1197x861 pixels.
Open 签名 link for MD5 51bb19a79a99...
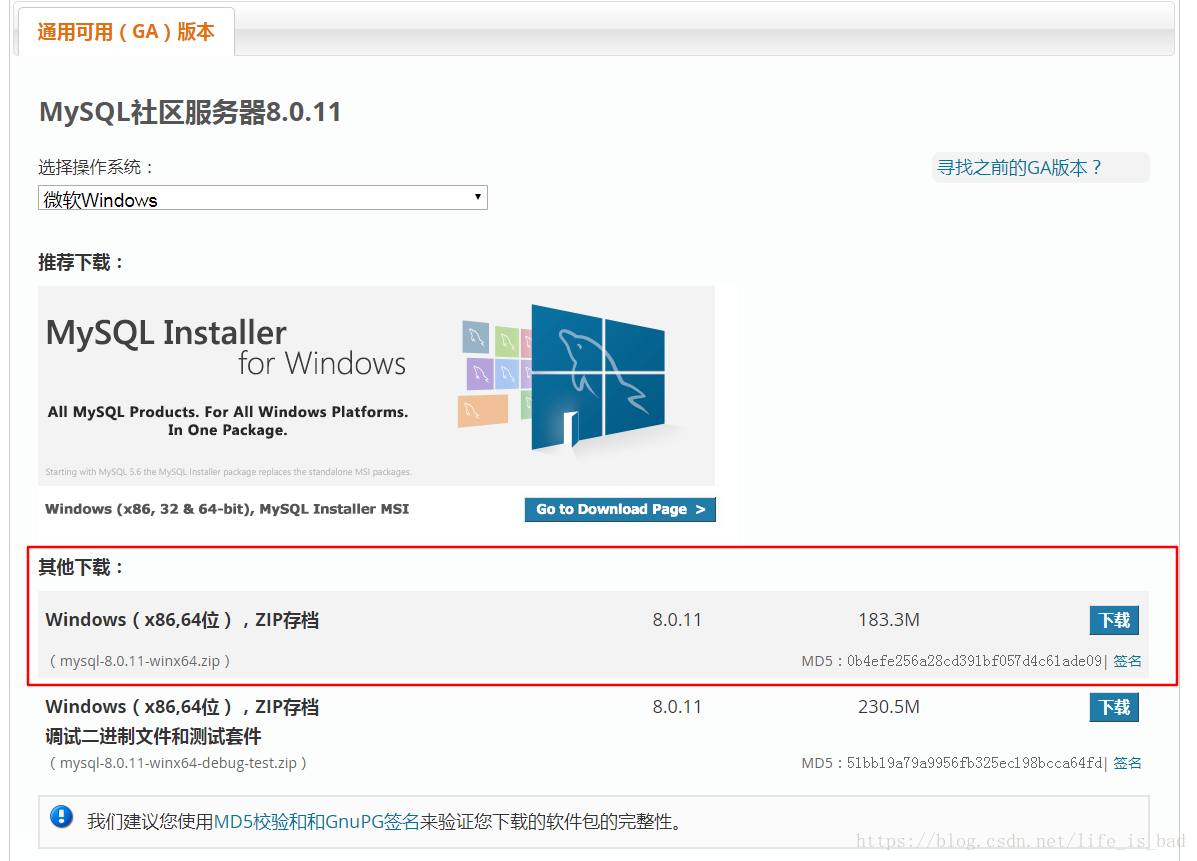pyautogui.click(x=1127, y=763)
